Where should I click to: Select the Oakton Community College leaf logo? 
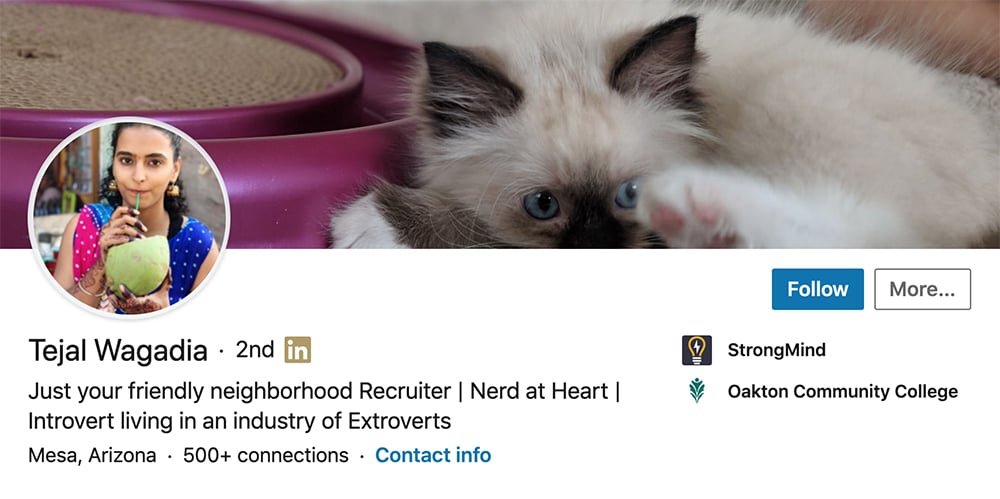(696, 391)
